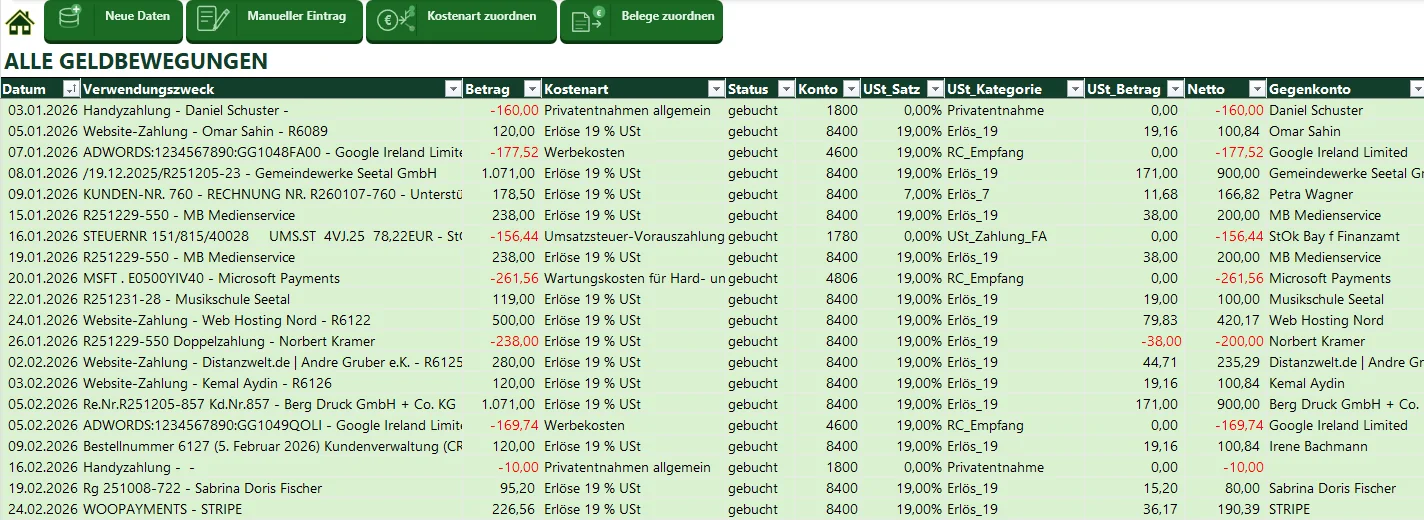
Task: Click the 'Website-Zahlung - Kemal Aydin - R6126' cell
Action: pyautogui.click(x=272, y=383)
